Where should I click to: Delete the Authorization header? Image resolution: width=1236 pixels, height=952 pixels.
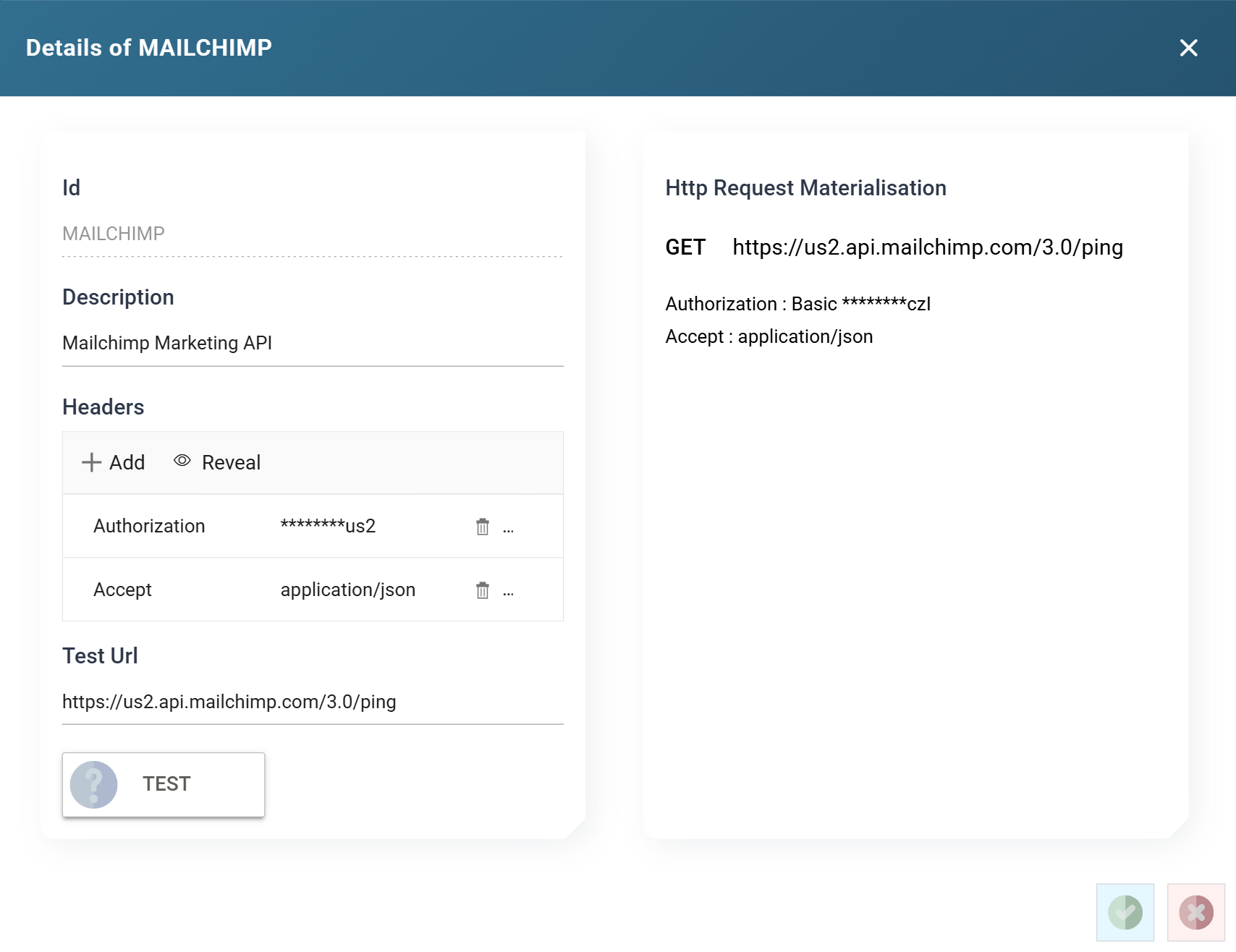tap(483, 527)
